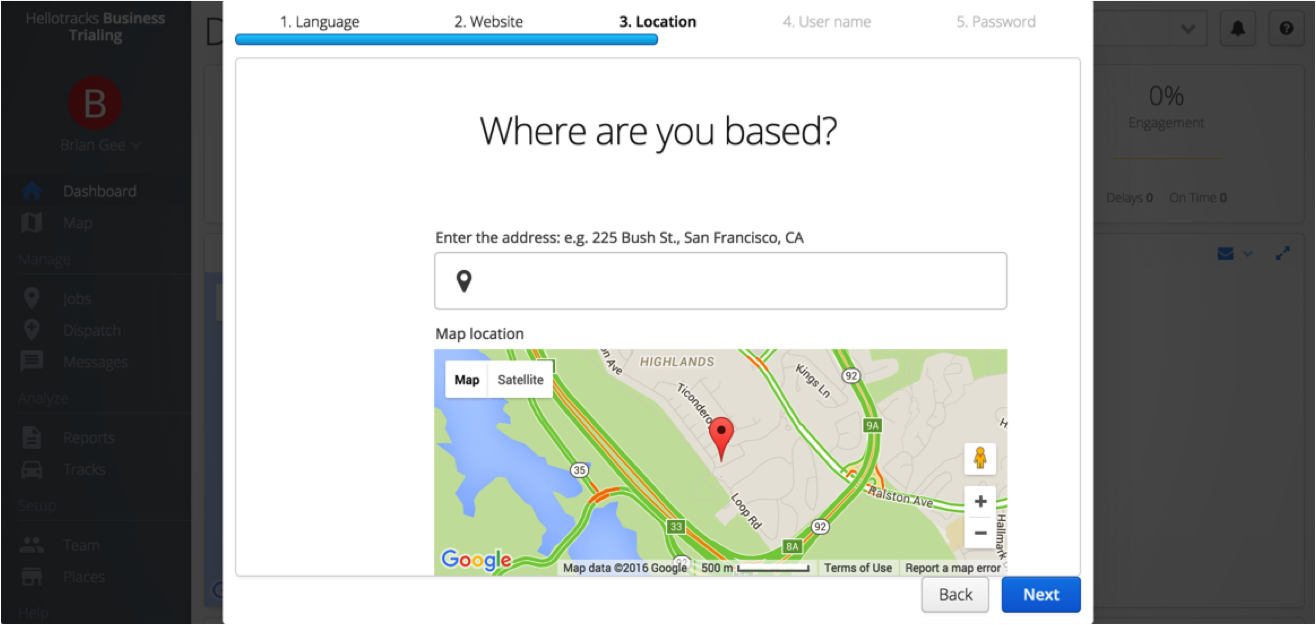Click the Map icon in sidebar

[32, 223]
